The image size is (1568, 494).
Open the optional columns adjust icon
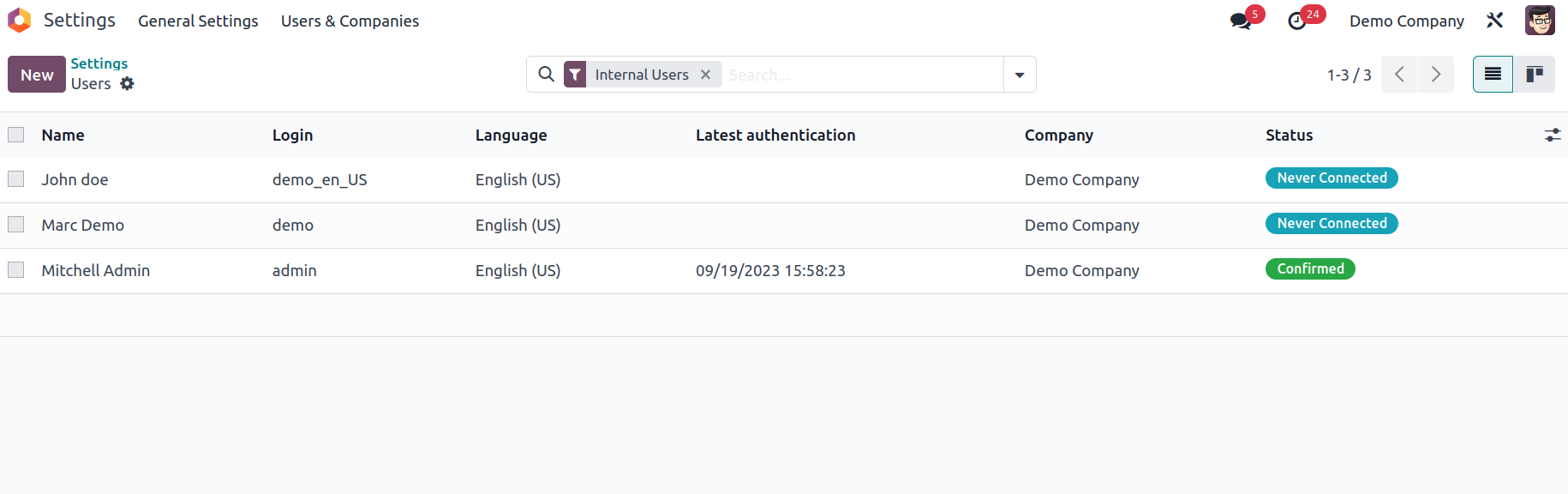tap(1553, 136)
